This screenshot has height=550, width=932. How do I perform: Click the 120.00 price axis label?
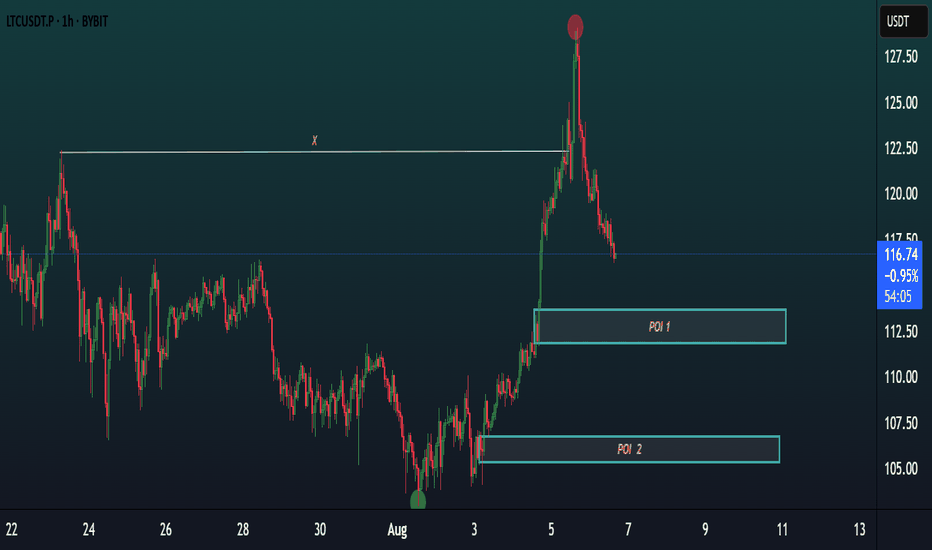click(x=900, y=194)
